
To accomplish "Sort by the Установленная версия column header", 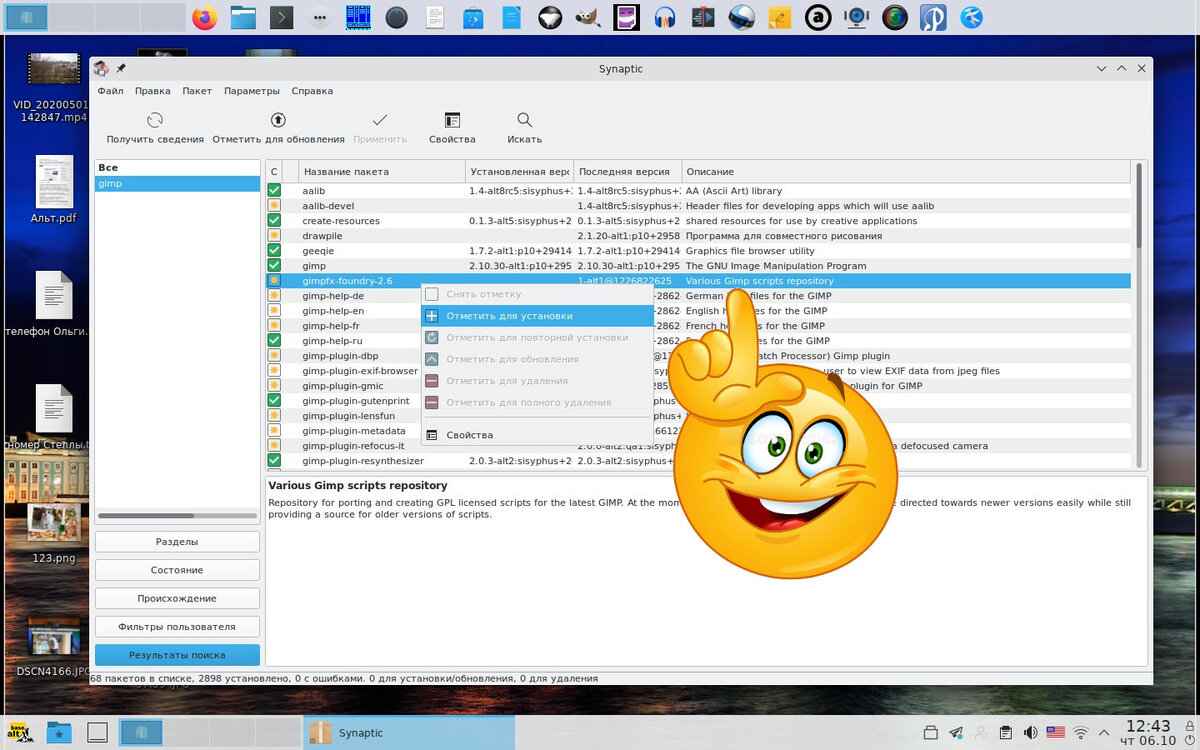I will click(x=519, y=172).
